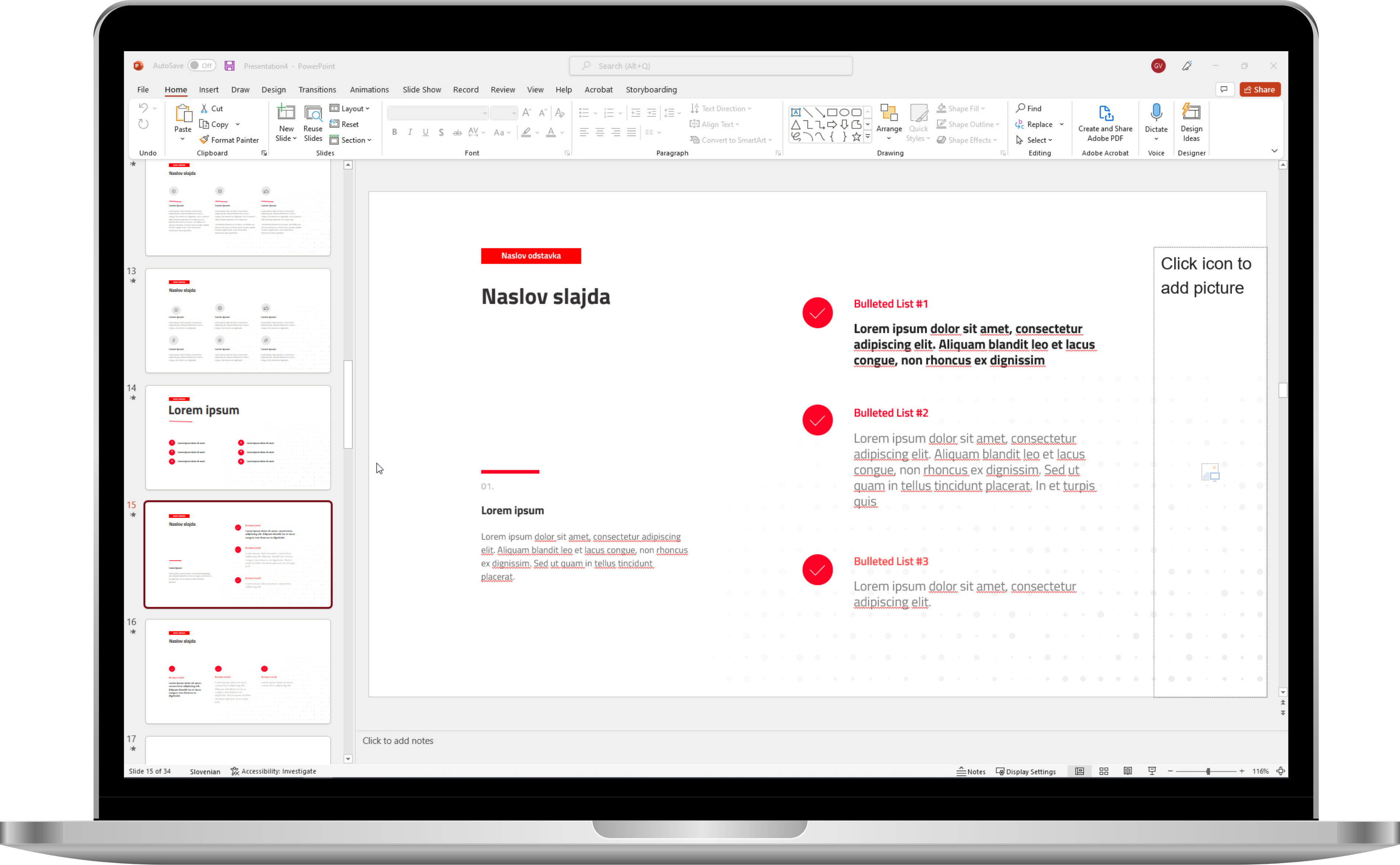Click in the Search box
Image resolution: width=1400 pixels, height=865 pixels.
click(x=710, y=66)
